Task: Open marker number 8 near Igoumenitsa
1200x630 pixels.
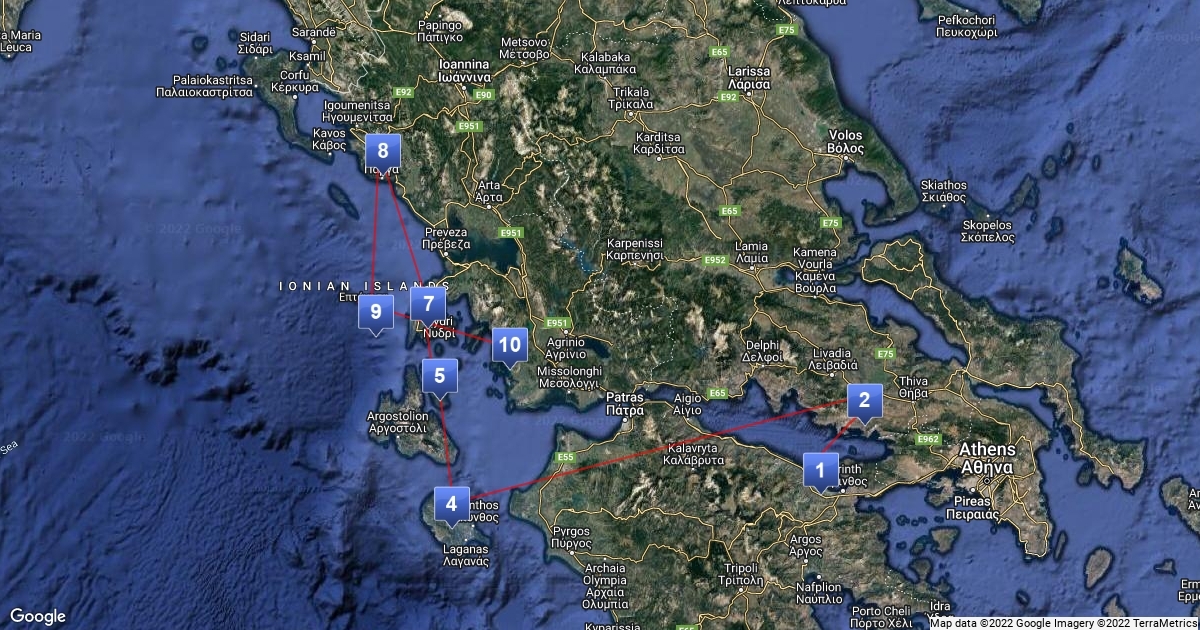Action: click(382, 152)
